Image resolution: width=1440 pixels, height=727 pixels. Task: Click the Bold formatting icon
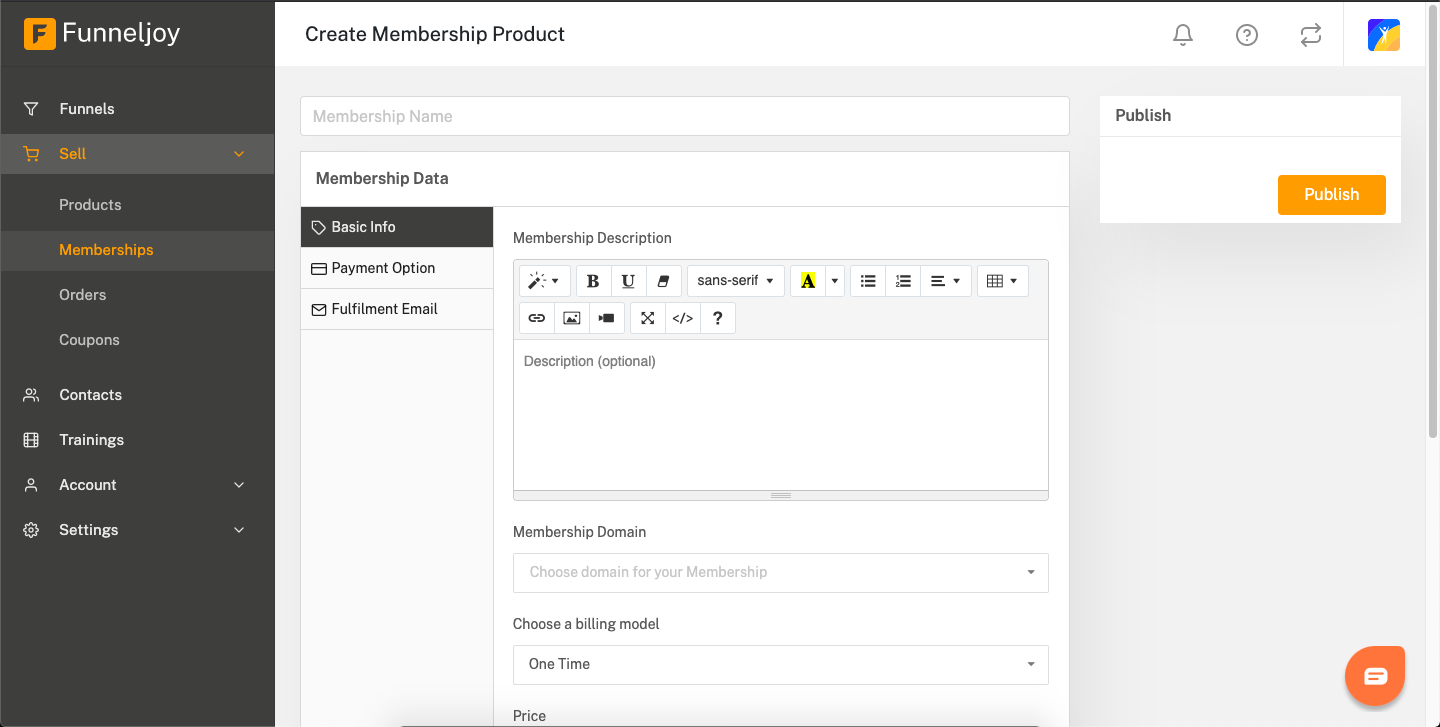[593, 281]
